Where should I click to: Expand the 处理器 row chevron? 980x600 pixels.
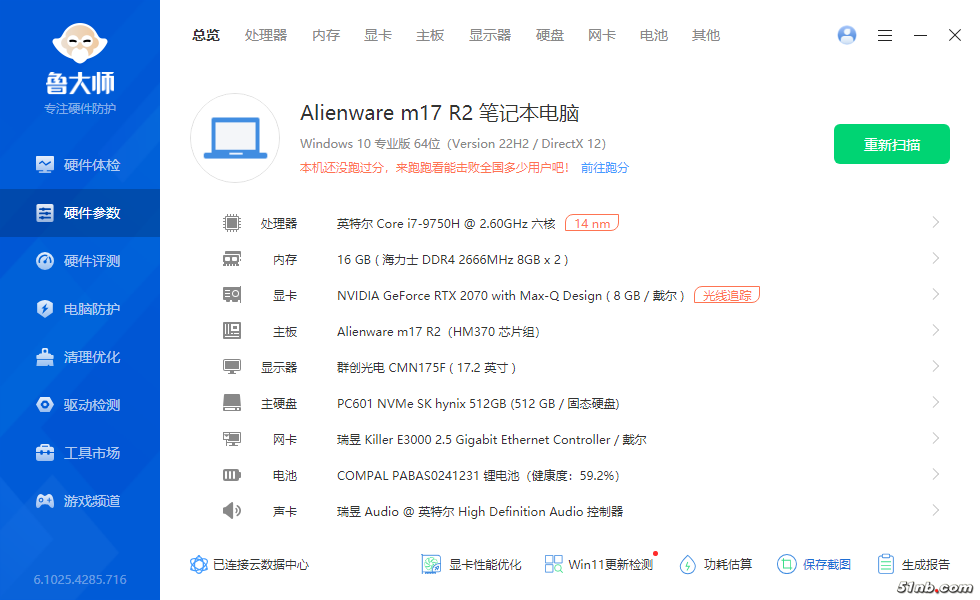click(x=936, y=222)
